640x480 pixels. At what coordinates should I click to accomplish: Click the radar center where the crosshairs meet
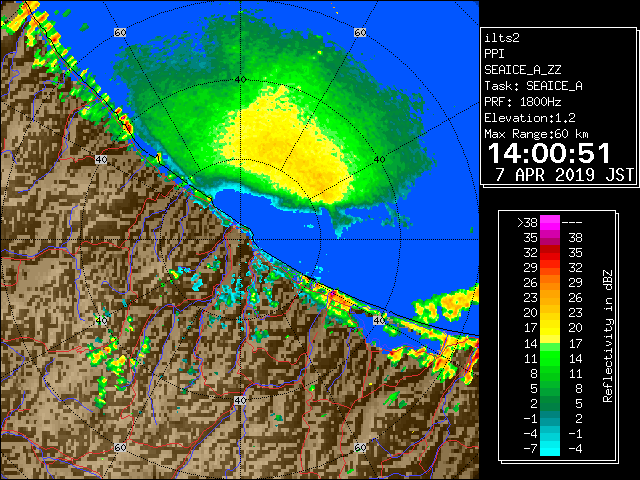240,240
